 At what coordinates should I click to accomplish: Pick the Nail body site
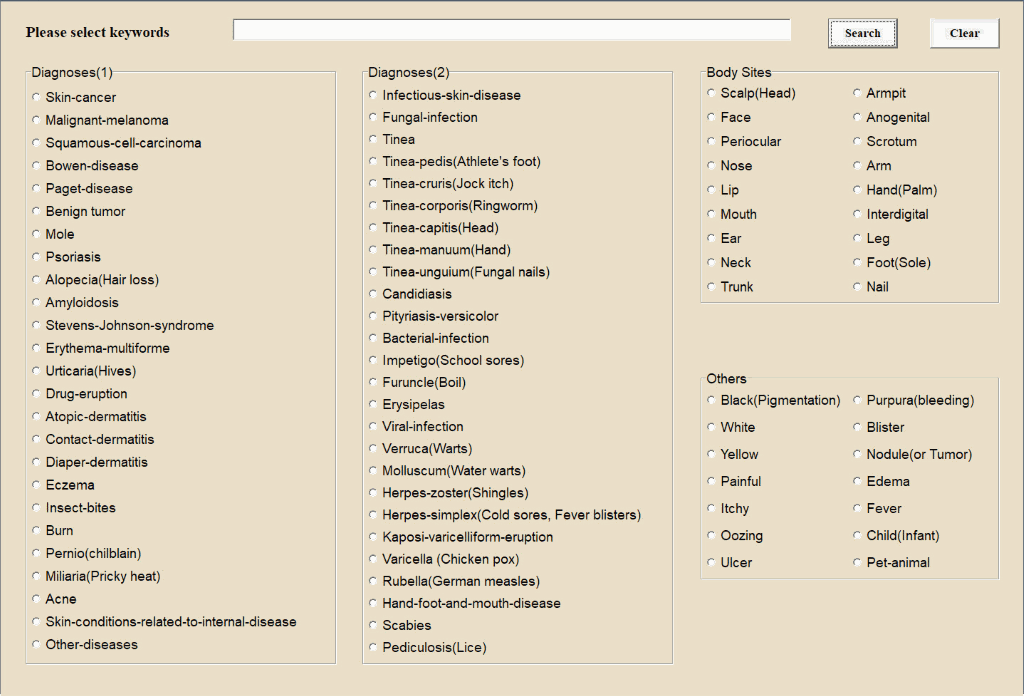858,287
